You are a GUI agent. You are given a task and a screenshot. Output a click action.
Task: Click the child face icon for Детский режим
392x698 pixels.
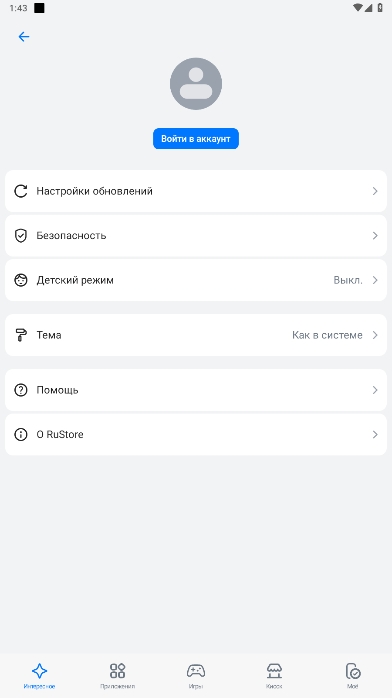[x=21, y=280]
